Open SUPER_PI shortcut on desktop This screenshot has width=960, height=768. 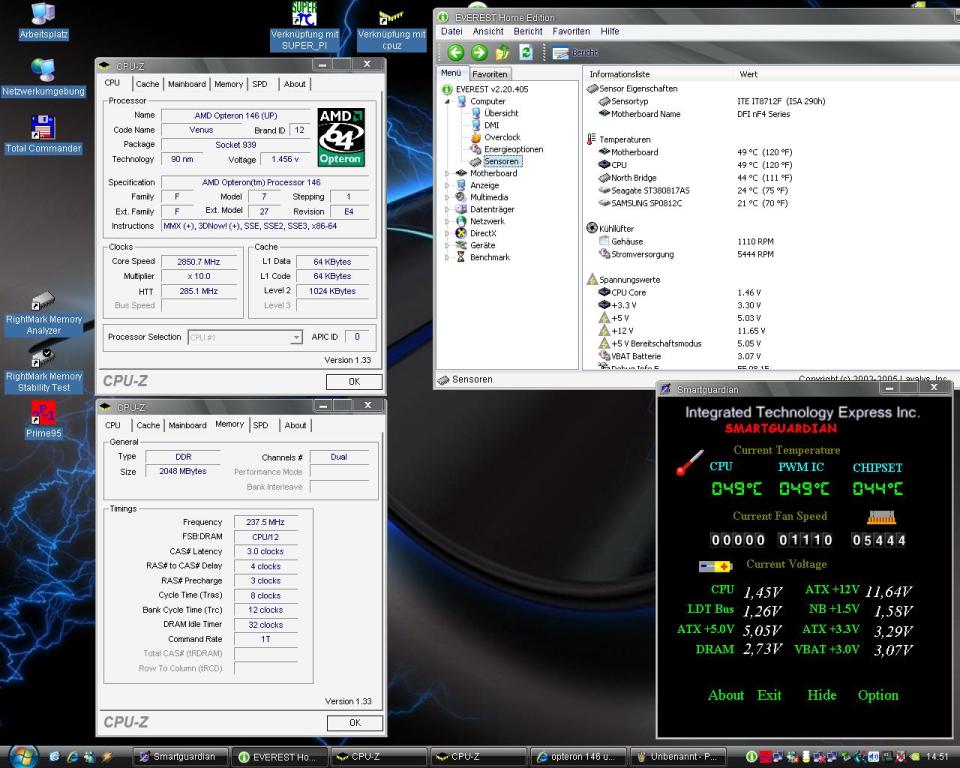click(304, 26)
